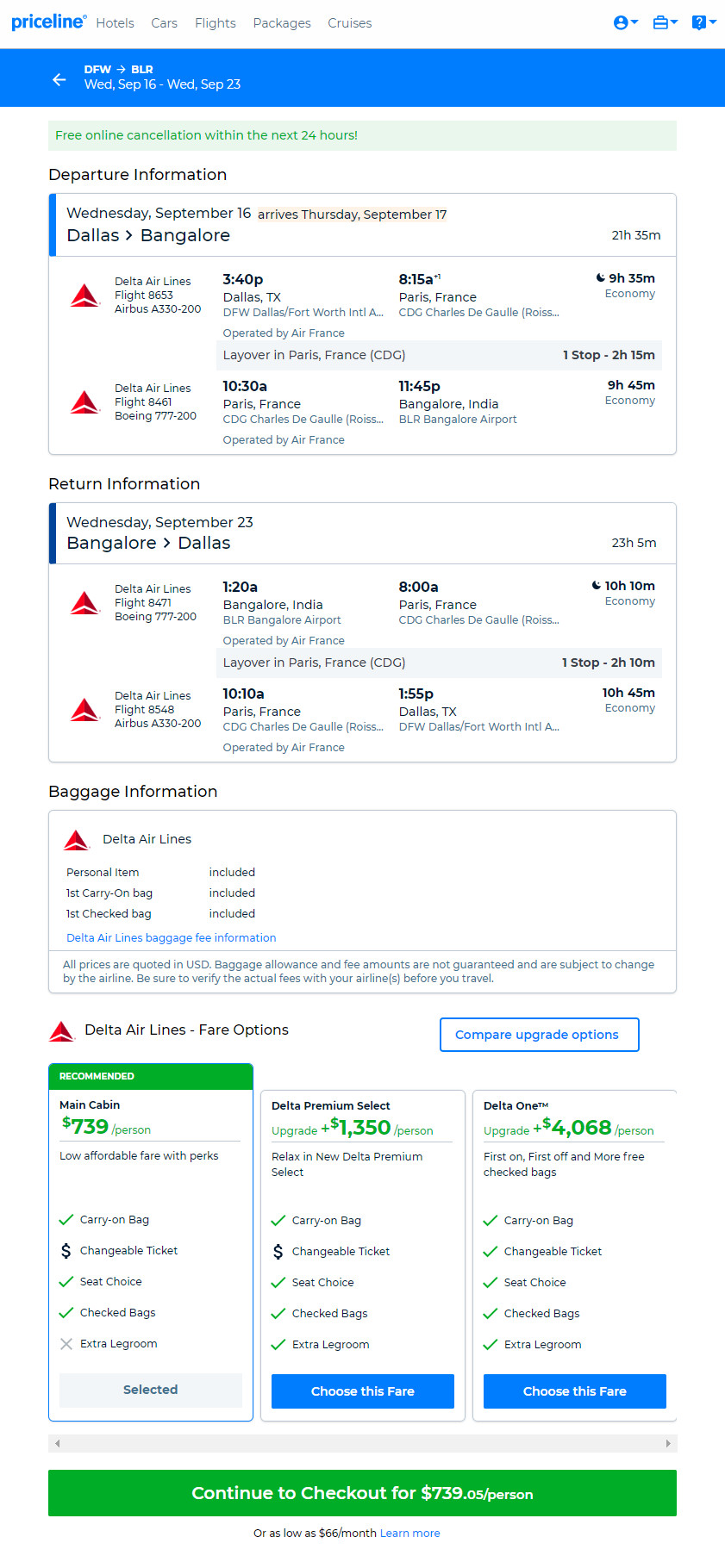Click the Dallas > Bangalore heading
This screenshot has width=725, height=1568.
tap(148, 235)
